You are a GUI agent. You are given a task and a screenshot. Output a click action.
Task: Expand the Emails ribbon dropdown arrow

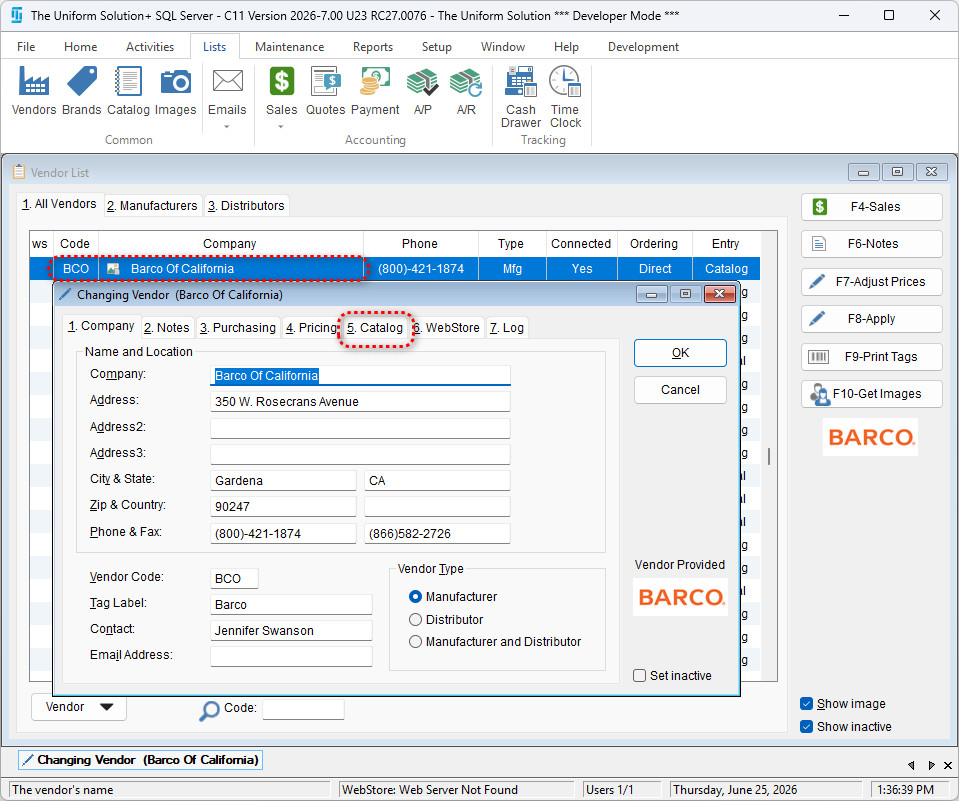(227, 127)
